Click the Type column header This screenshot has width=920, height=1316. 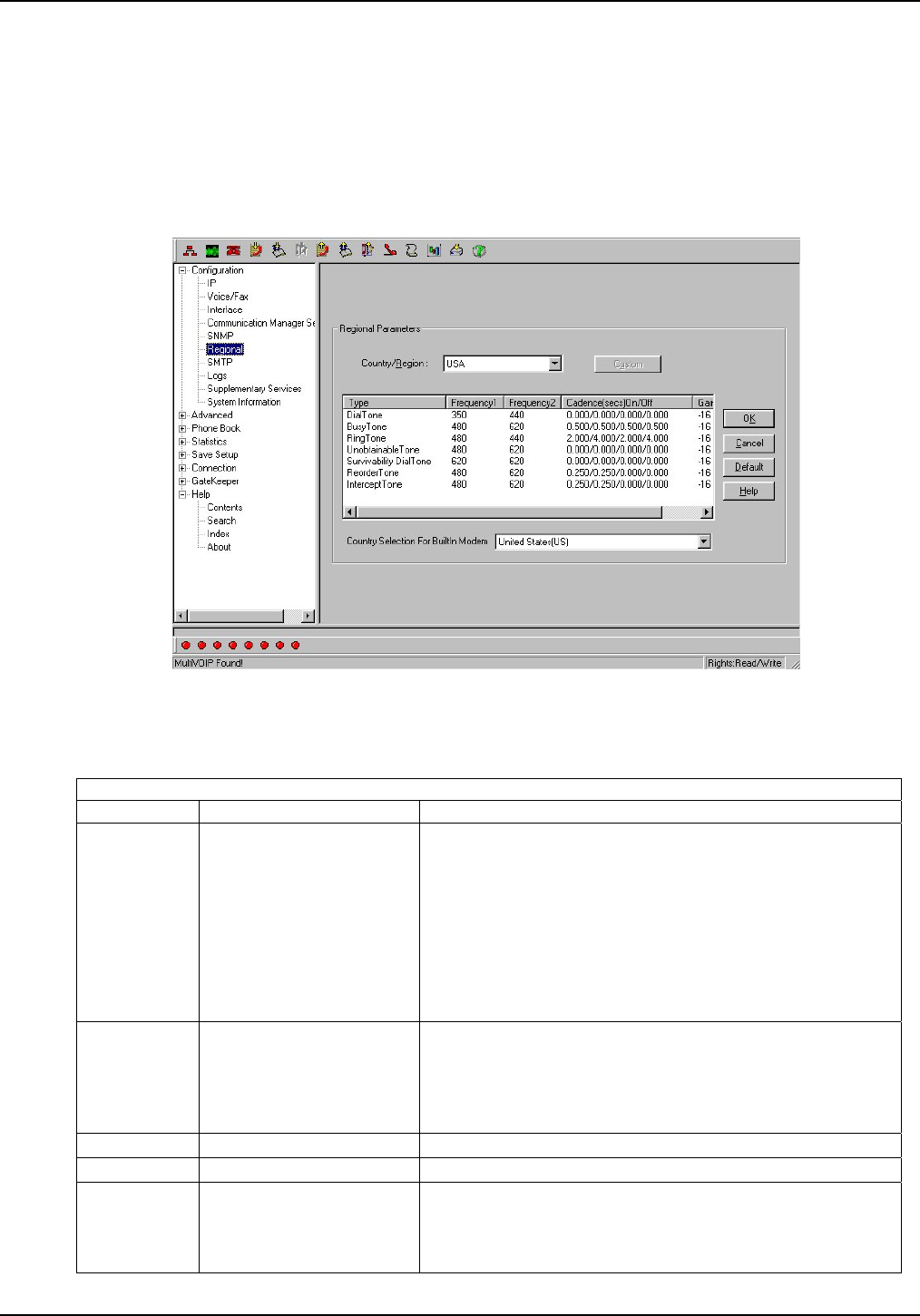click(x=395, y=403)
